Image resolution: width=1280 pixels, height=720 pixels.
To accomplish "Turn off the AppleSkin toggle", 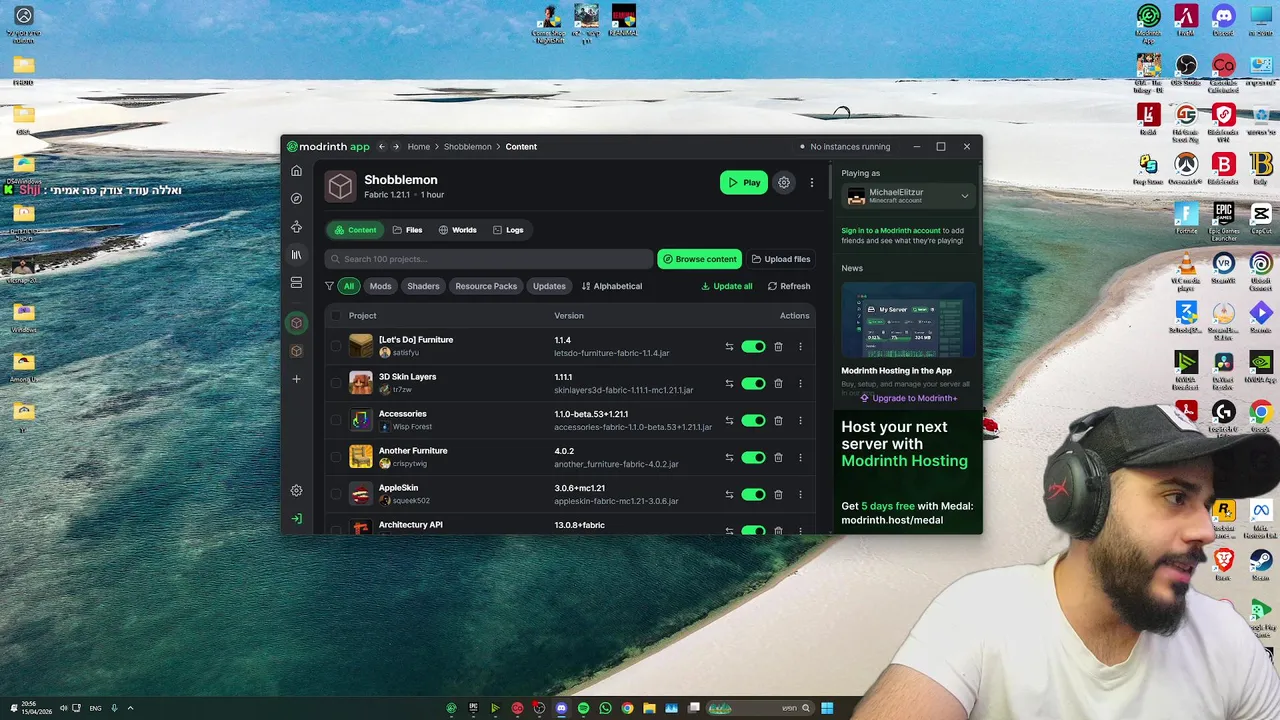I will coord(753,495).
